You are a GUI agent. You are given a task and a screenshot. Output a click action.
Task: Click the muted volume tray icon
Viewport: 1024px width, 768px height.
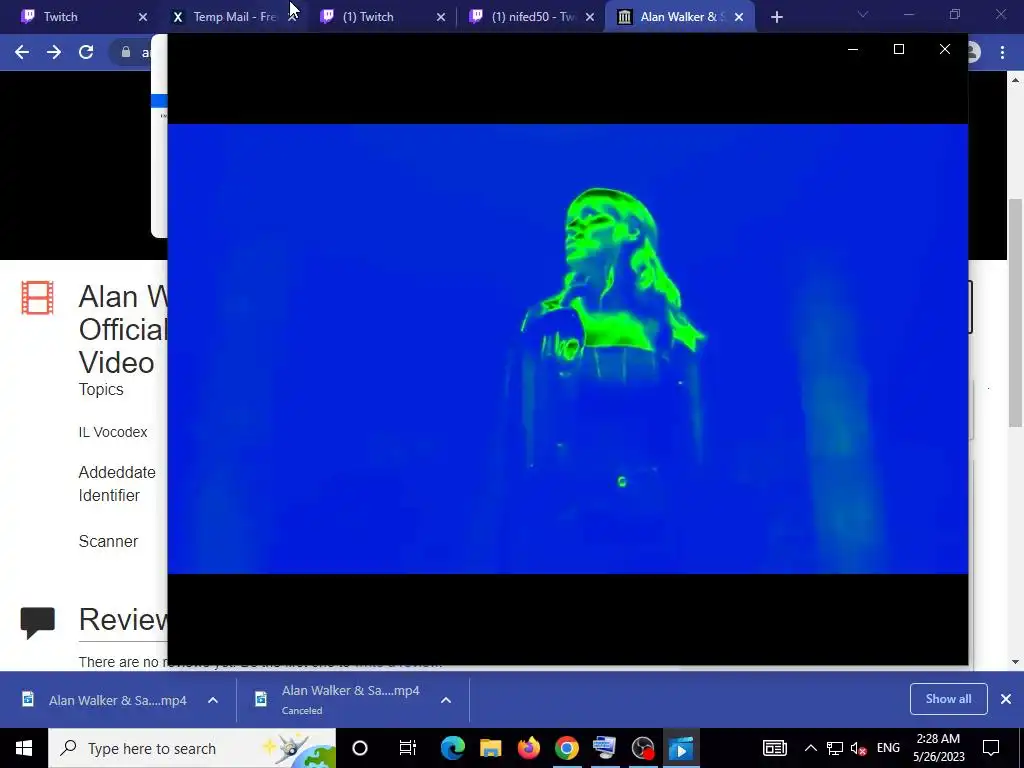[x=858, y=748]
